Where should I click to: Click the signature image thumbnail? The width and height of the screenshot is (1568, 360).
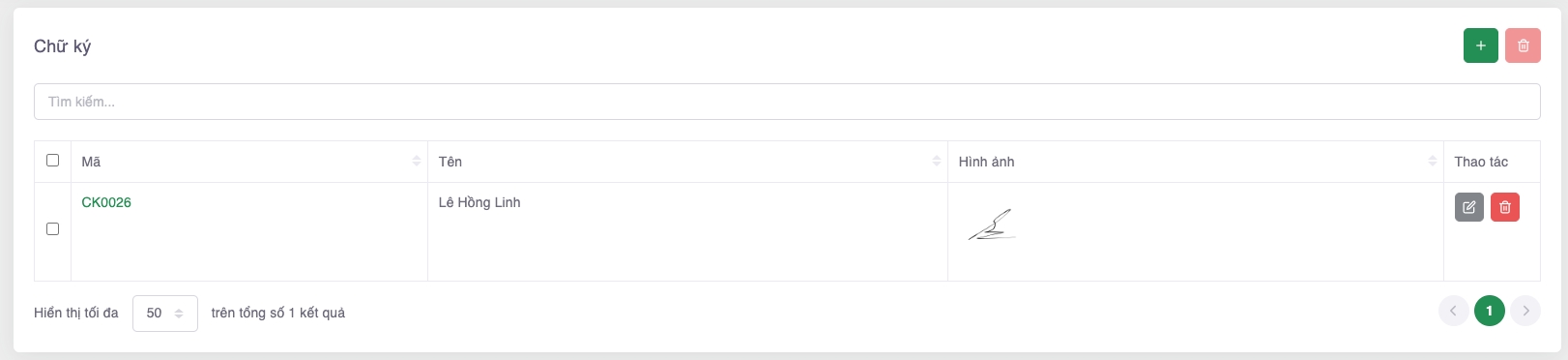click(x=992, y=225)
